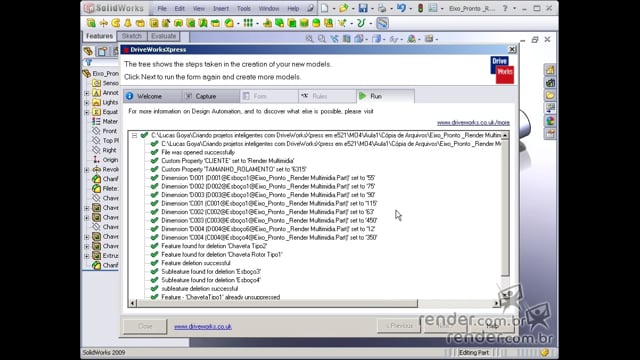Image resolution: width=640 pixels, height=360 pixels.
Task: Click the Rebuild traffic light icon
Action: [420, 8]
